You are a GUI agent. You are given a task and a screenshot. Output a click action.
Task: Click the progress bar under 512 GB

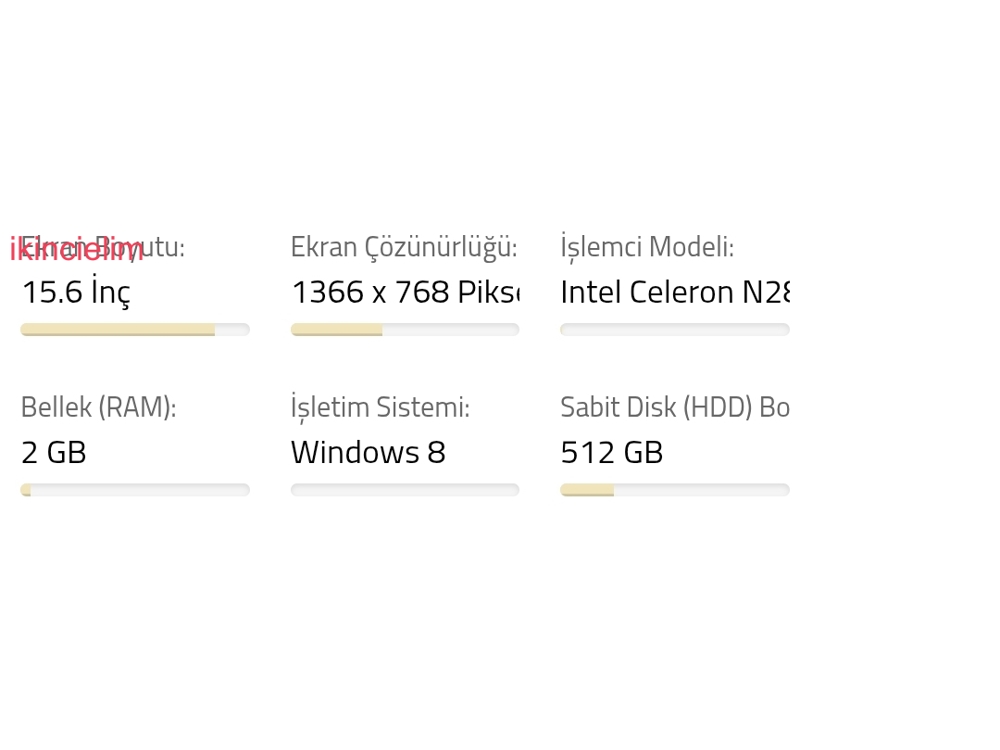point(675,490)
